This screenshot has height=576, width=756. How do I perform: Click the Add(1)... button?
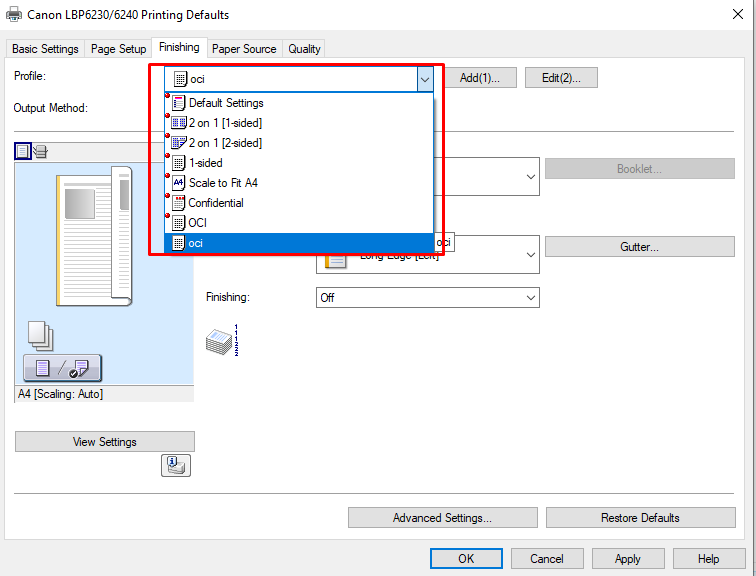click(x=480, y=78)
